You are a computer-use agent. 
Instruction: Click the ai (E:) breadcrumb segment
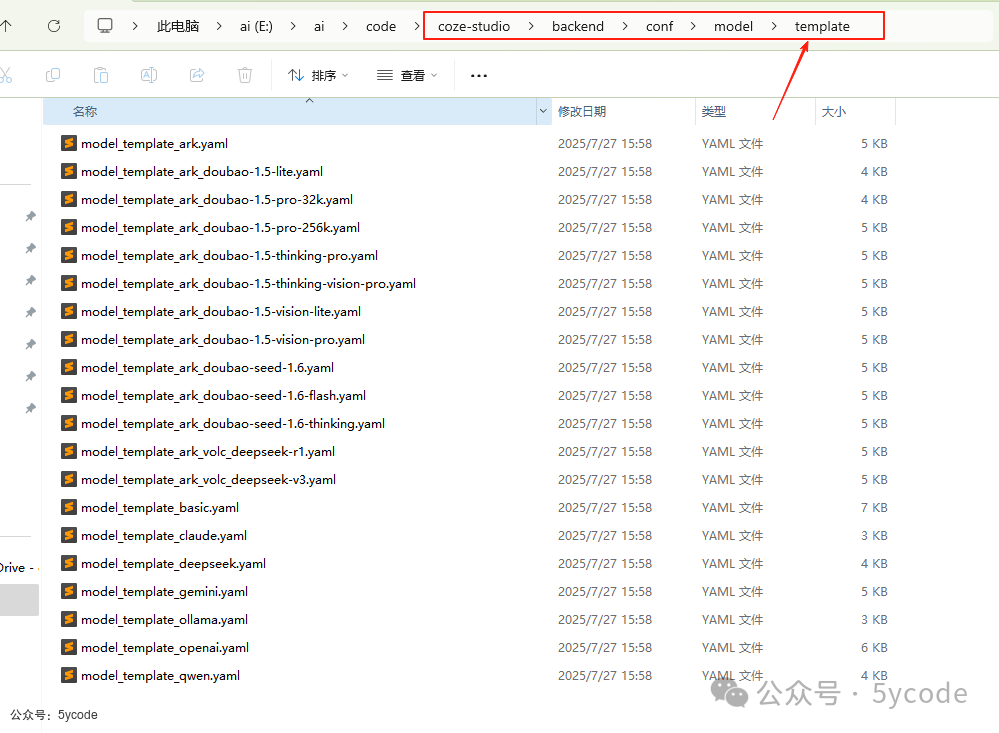[x=256, y=26]
